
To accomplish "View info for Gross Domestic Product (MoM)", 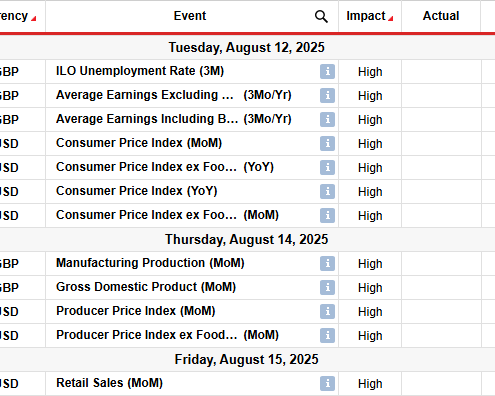I will click(x=327, y=287).
